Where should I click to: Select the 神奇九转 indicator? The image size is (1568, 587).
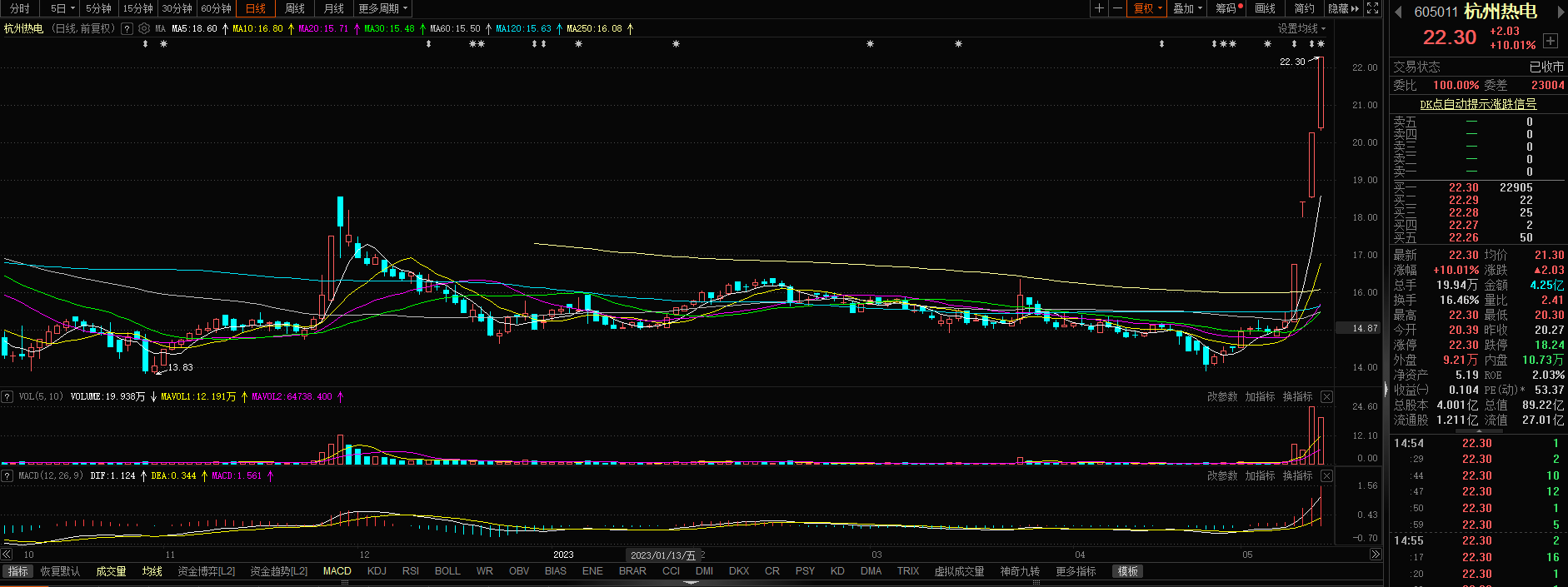click(x=1020, y=571)
